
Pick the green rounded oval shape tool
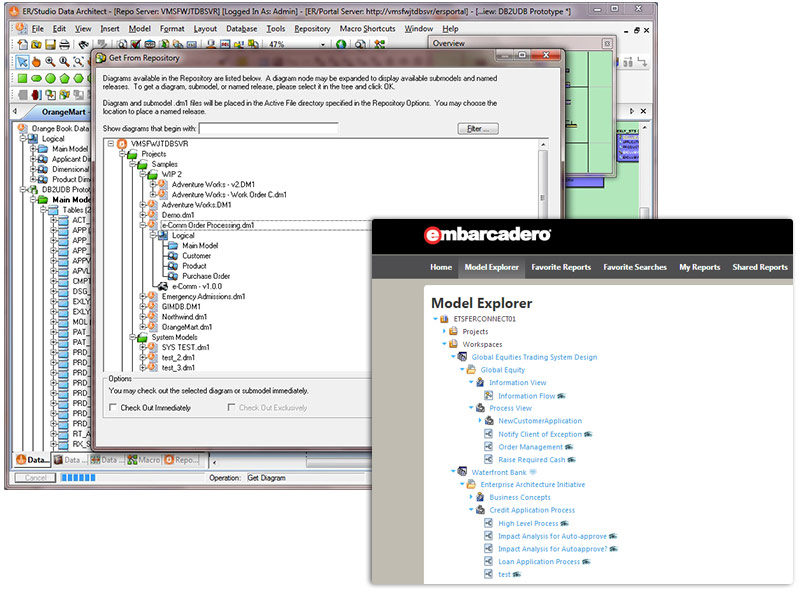(36, 79)
